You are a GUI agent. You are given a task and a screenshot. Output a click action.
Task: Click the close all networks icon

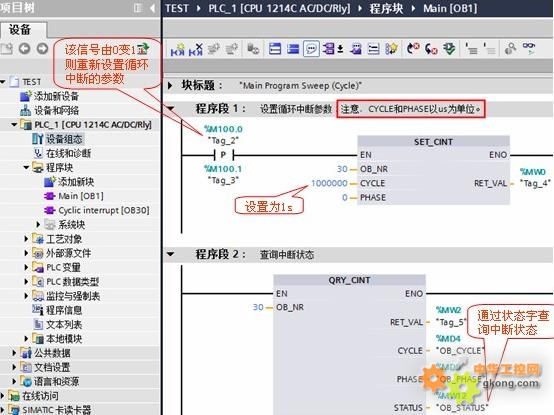pyautogui.click(x=293, y=49)
